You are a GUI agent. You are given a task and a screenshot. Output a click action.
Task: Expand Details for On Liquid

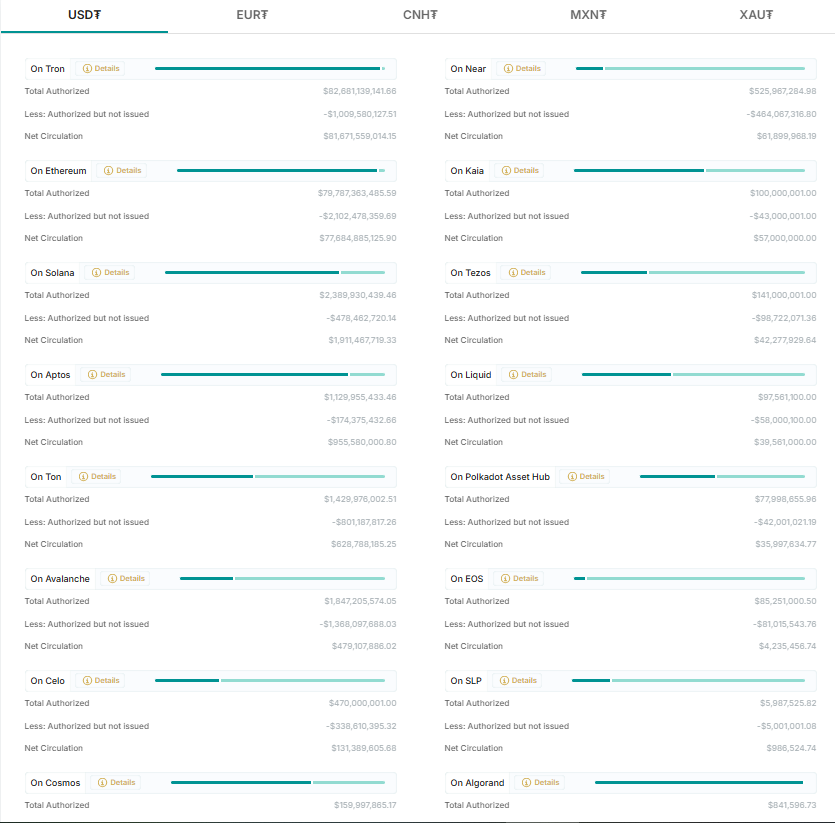(x=527, y=375)
